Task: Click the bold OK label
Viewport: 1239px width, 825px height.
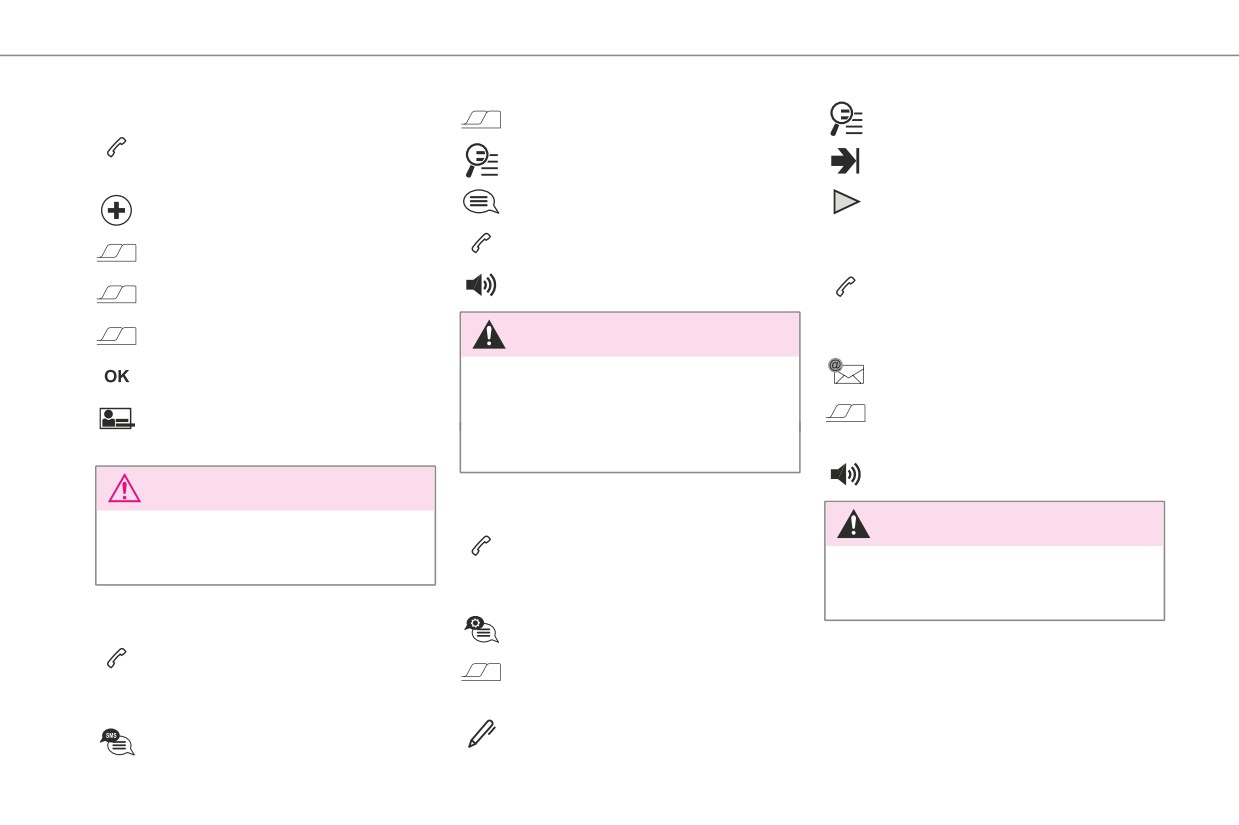Action: (x=117, y=377)
